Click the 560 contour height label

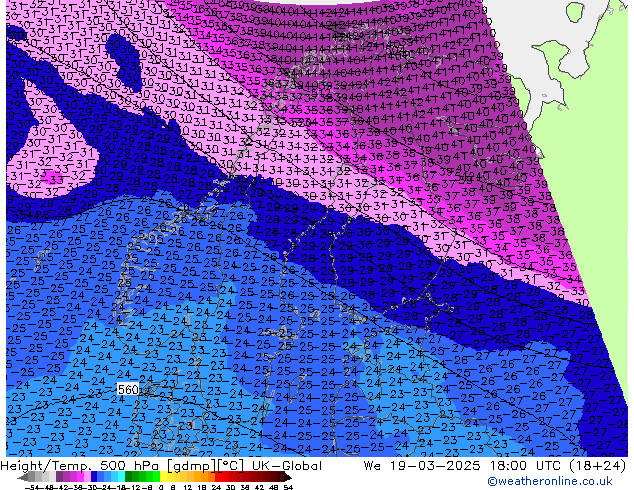click(128, 390)
